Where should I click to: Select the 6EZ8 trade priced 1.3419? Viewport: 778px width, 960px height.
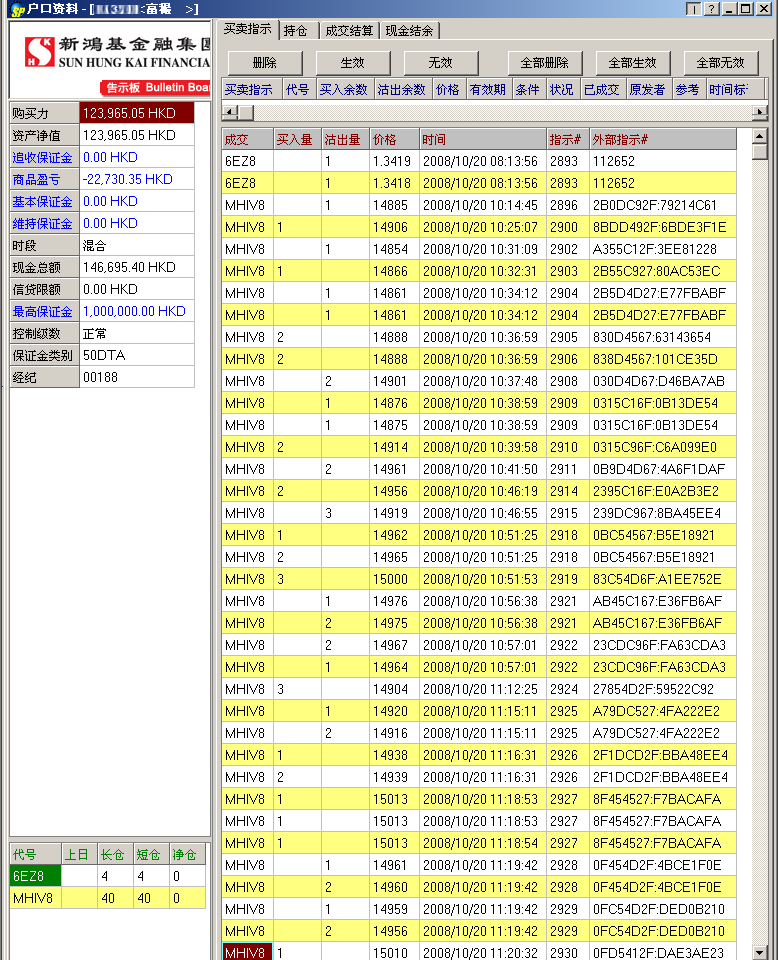tap(479, 161)
